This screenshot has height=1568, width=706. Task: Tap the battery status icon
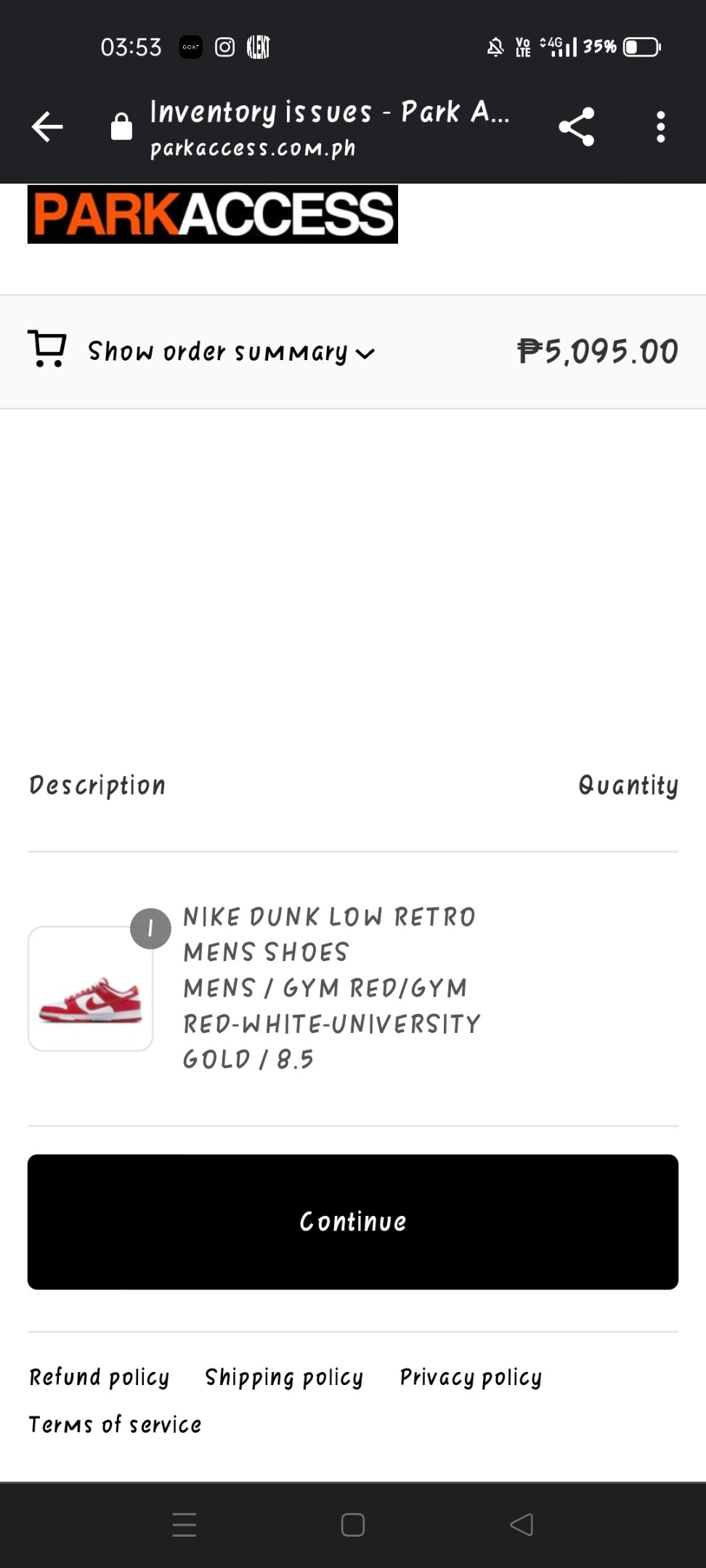point(641,47)
